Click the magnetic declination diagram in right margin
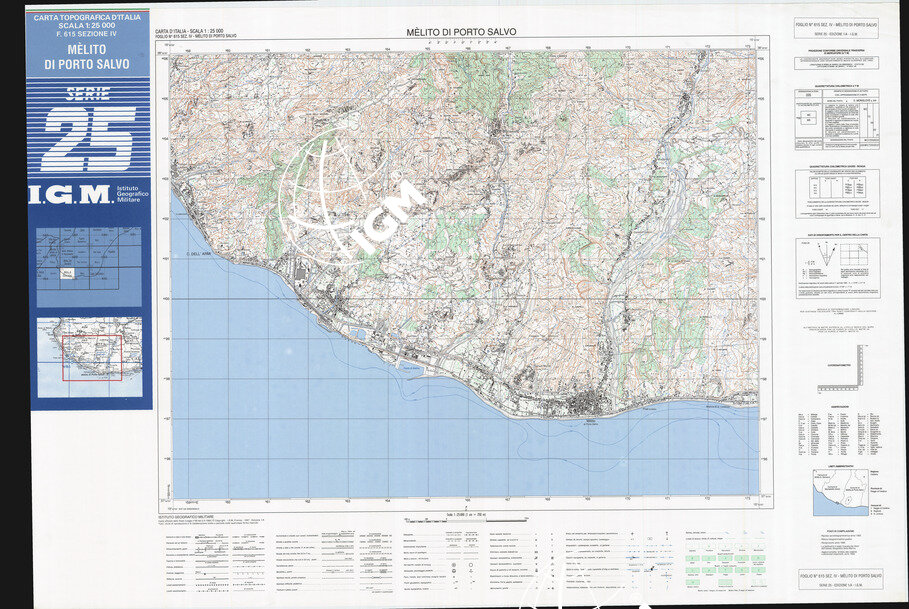This screenshot has width=909, height=609. [837, 266]
